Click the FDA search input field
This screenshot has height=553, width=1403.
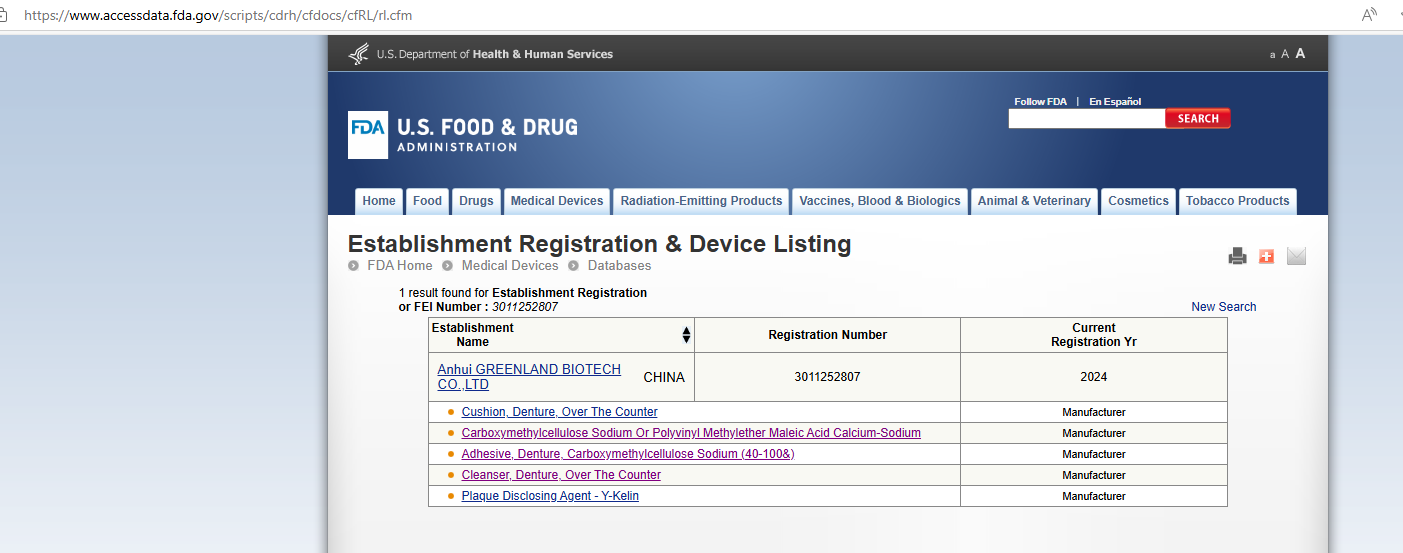(x=1086, y=119)
